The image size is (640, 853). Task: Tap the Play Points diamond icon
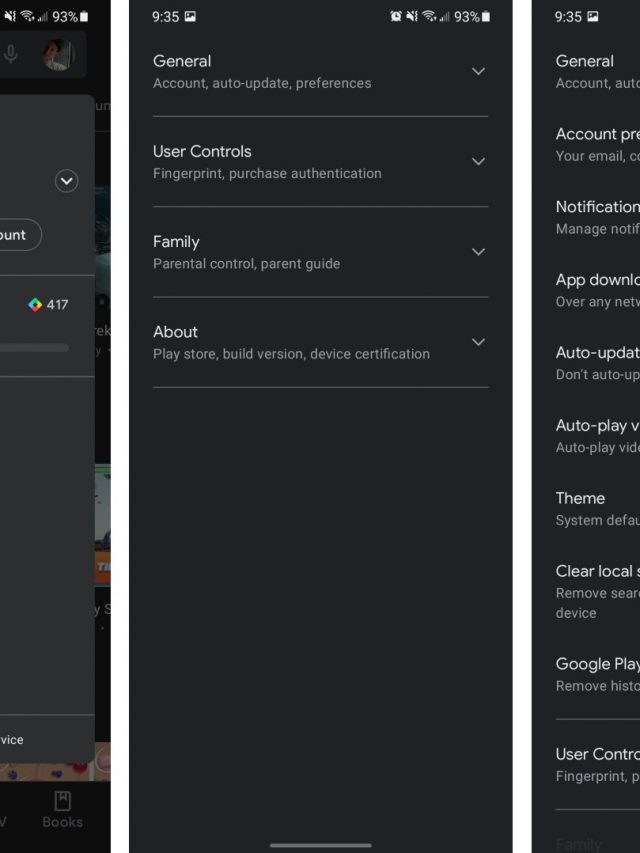pos(35,304)
